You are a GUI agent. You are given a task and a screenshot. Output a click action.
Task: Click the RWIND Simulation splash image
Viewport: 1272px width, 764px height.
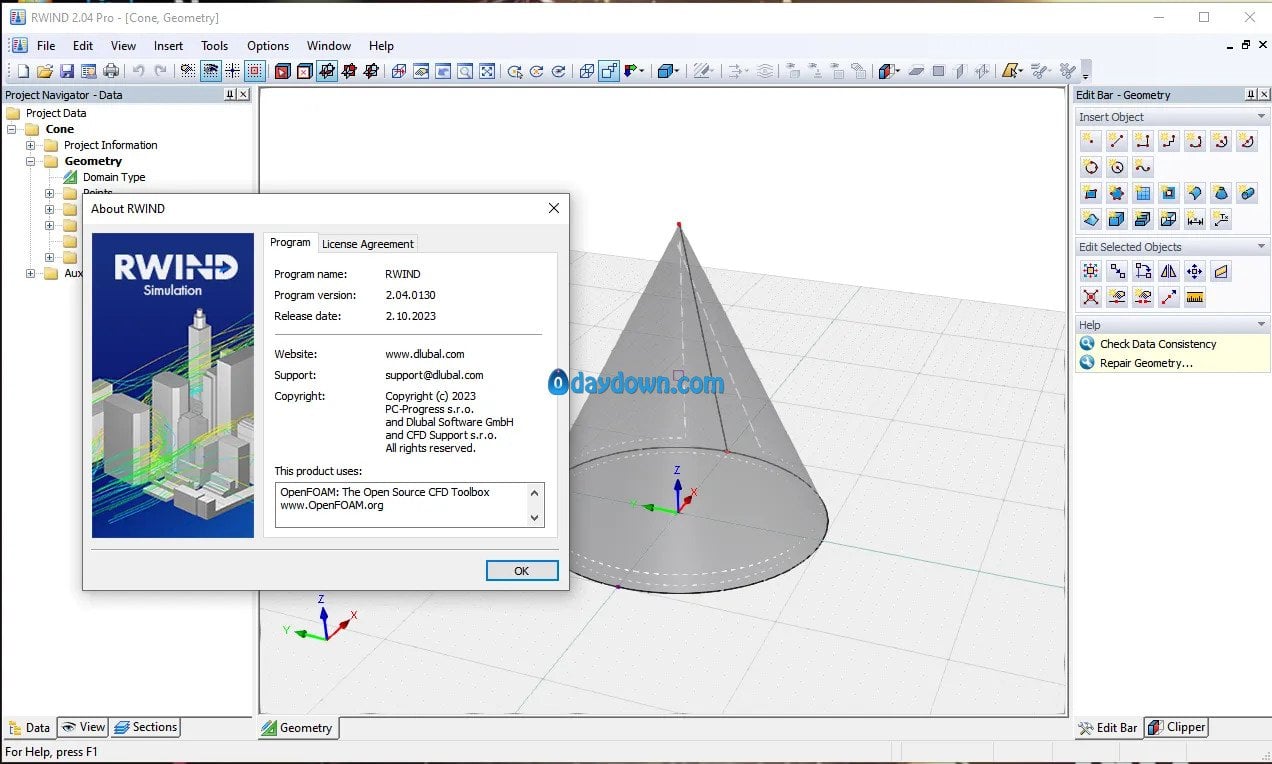(173, 385)
